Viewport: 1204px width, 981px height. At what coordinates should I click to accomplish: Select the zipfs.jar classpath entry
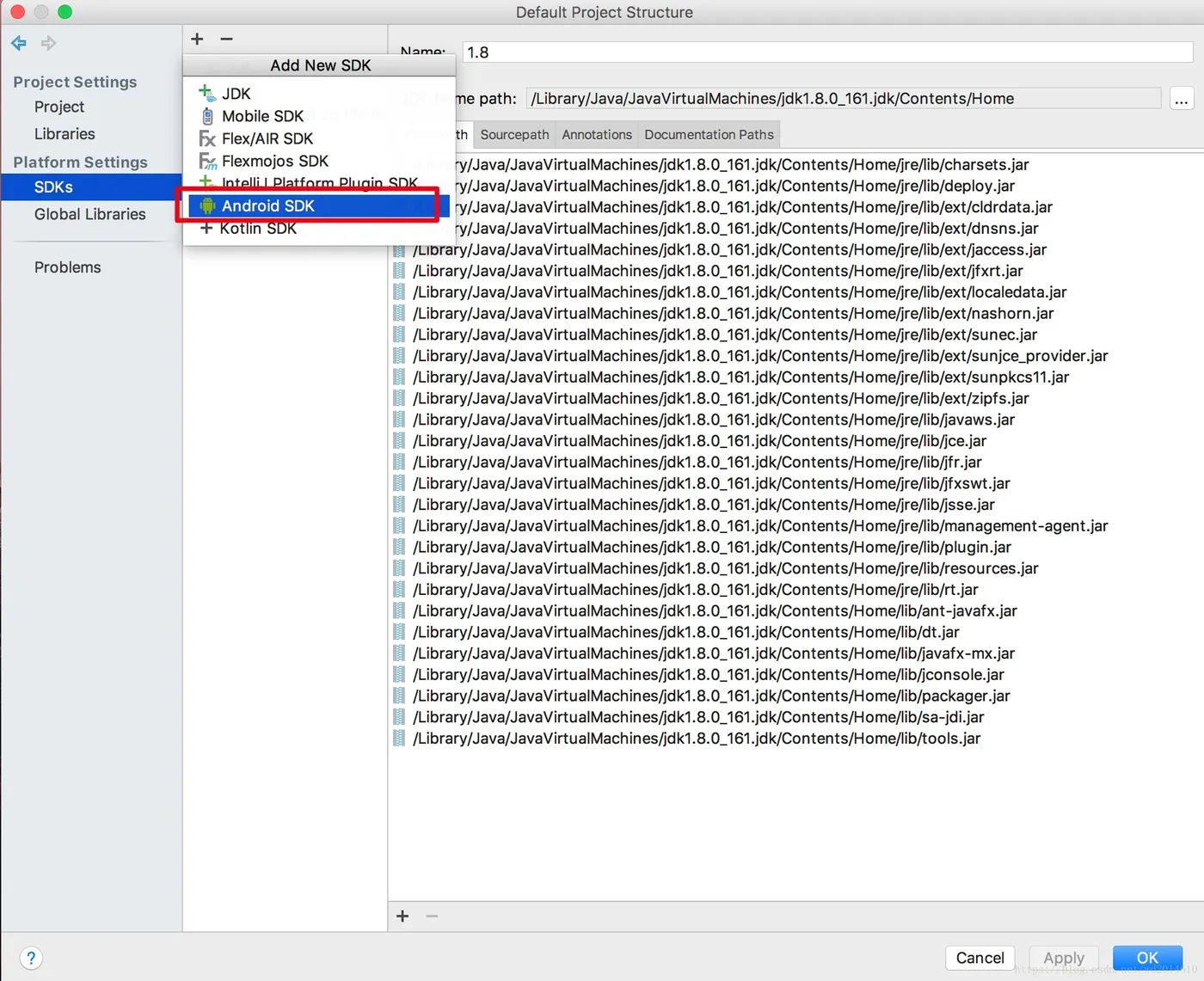coord(721,399)
